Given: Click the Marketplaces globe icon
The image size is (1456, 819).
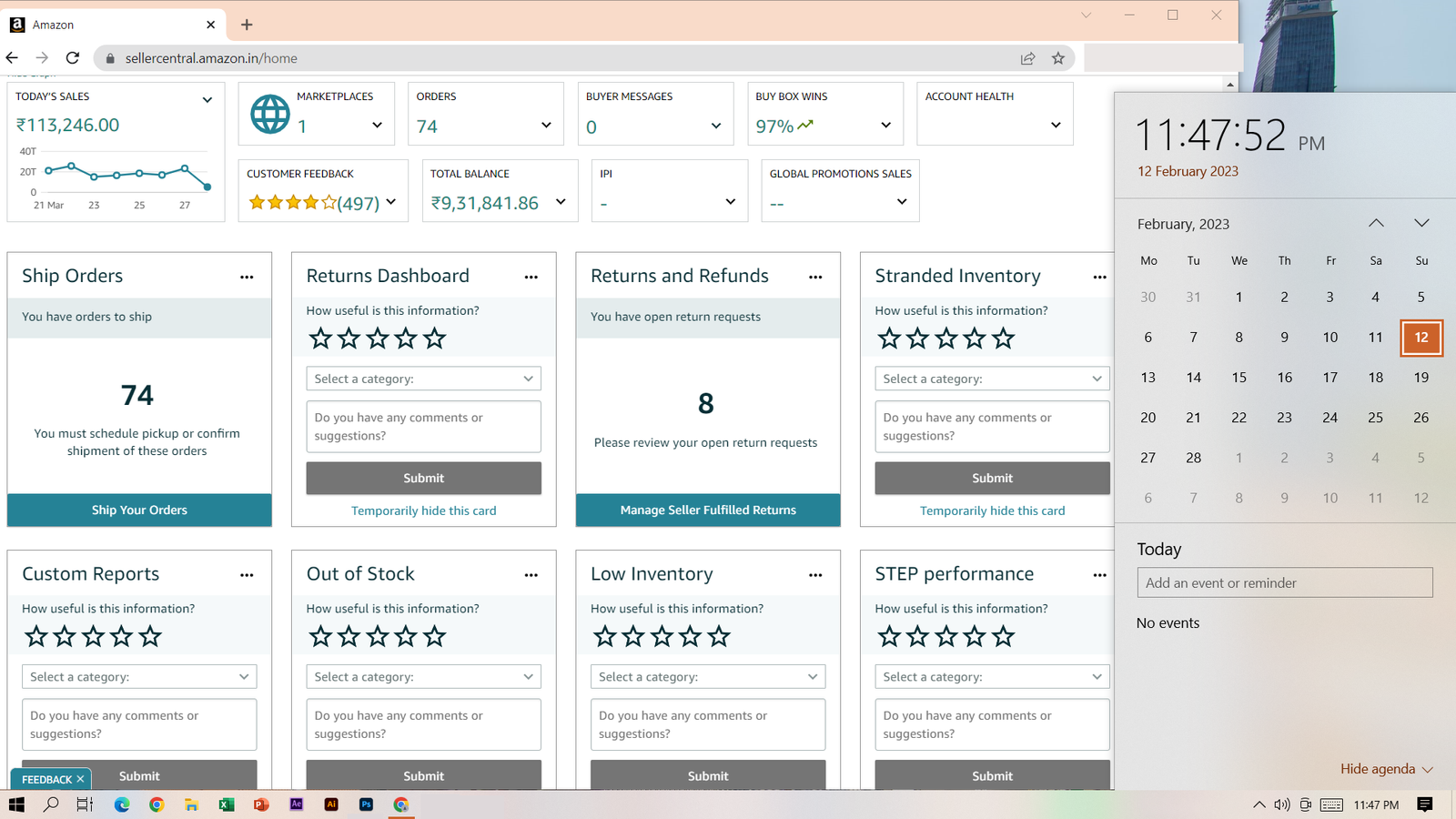Looking at the screenshot, I should pos(270,115).
